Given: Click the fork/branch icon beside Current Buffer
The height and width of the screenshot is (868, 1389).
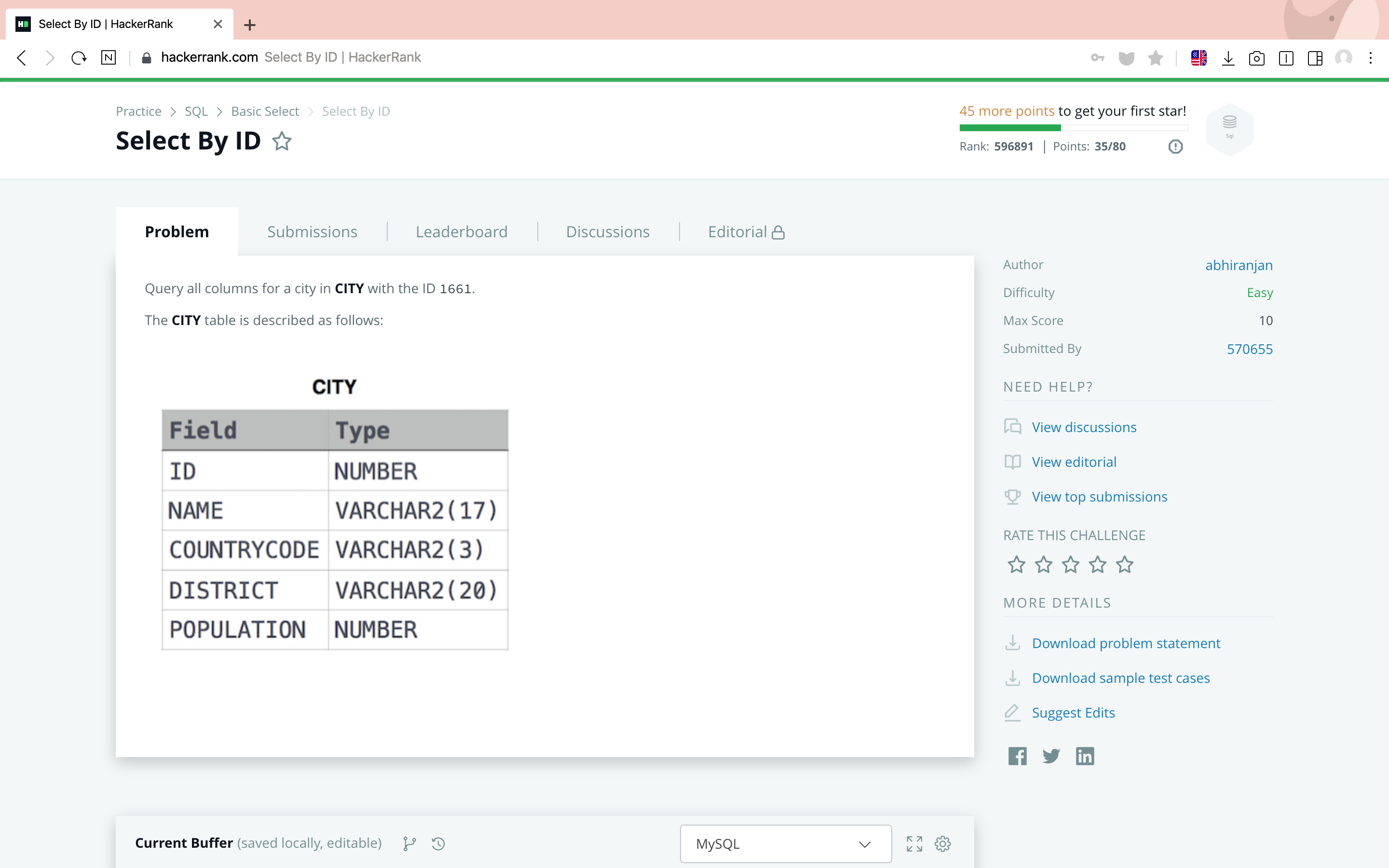Looking at the screenshot, I should pyautogui.click(x=409, y=843).
